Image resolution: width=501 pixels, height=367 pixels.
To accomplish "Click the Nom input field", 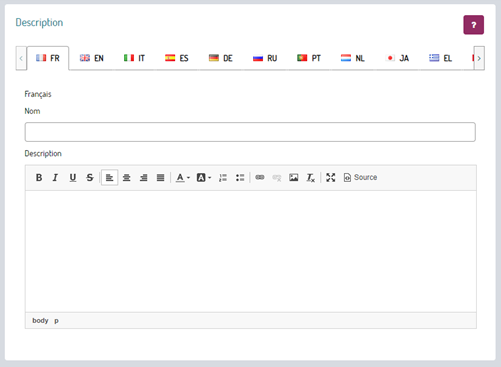I will coord(250,132).
